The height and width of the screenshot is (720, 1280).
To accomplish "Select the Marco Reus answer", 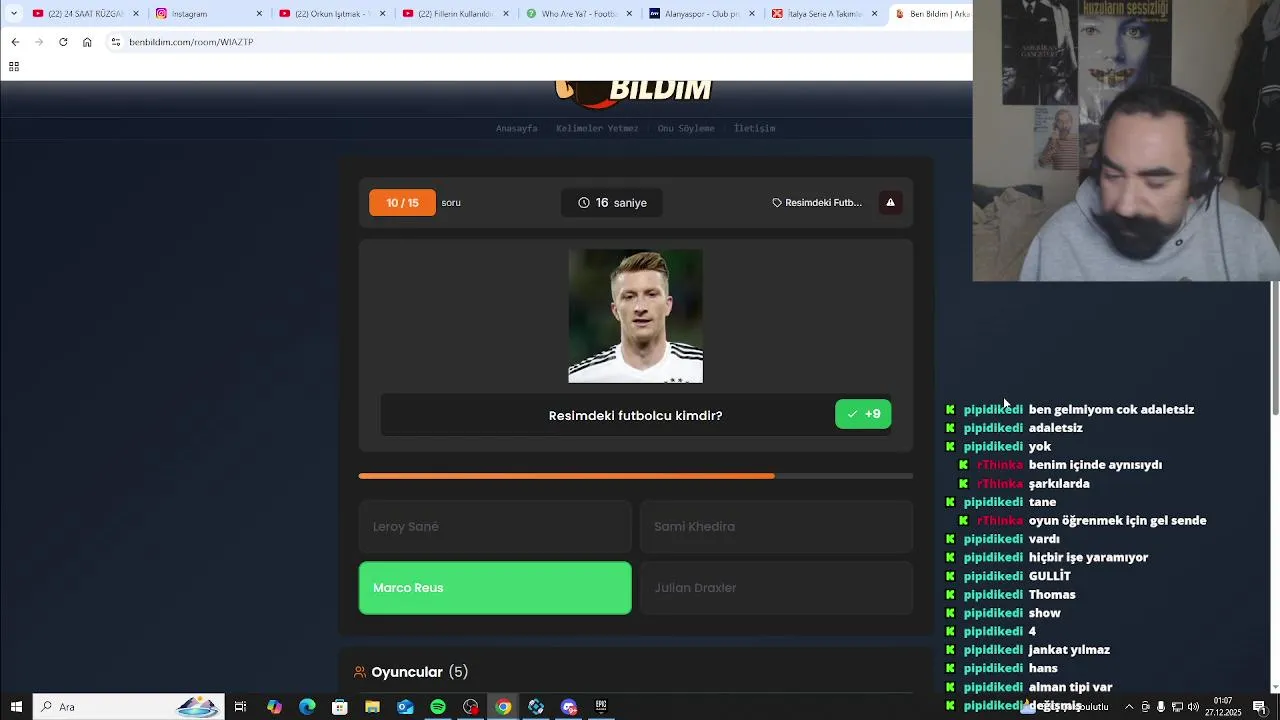I will click(495, 588).
